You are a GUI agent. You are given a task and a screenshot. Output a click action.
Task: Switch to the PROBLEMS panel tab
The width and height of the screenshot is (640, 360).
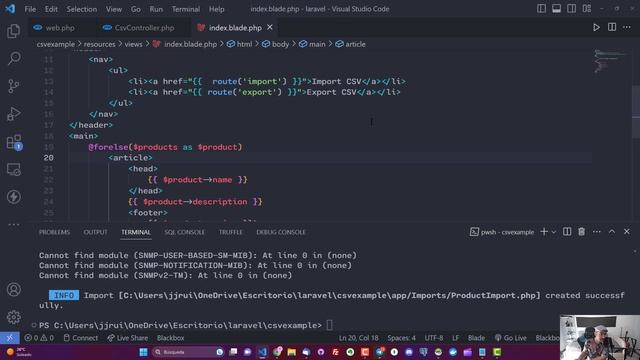click(54, 232)
